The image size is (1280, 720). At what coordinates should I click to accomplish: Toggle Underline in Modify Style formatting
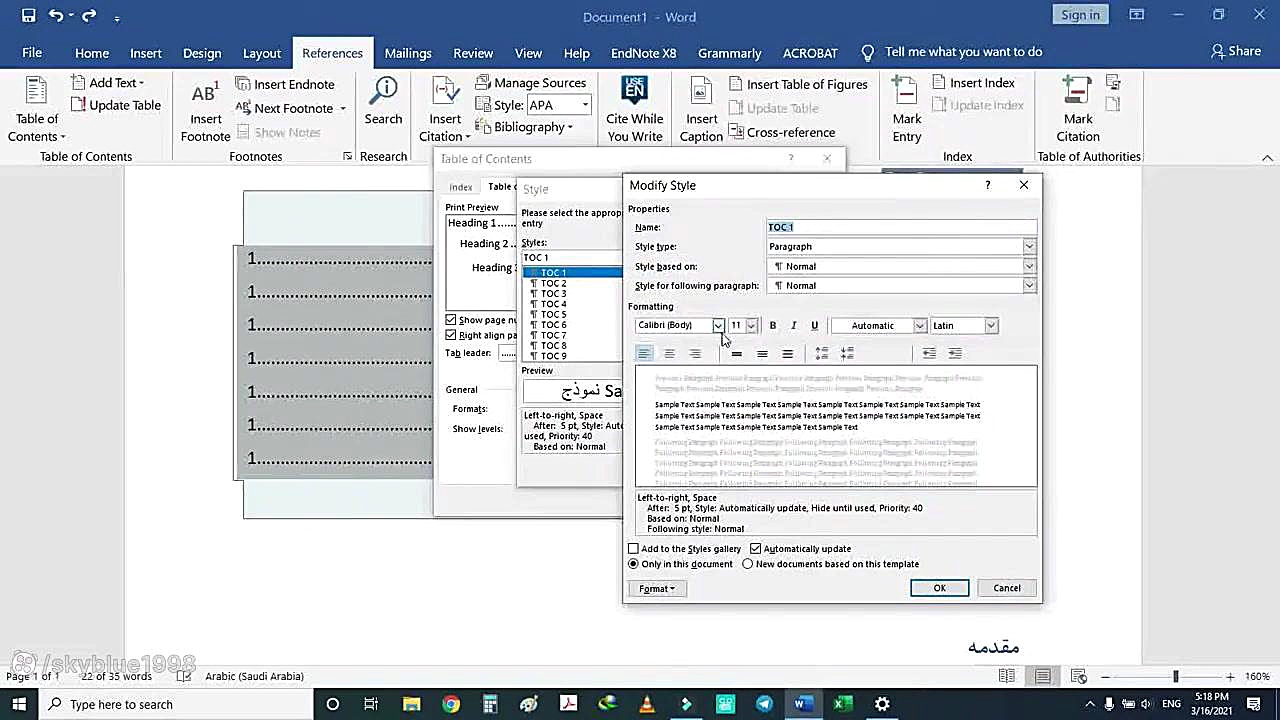coord(814,325)
